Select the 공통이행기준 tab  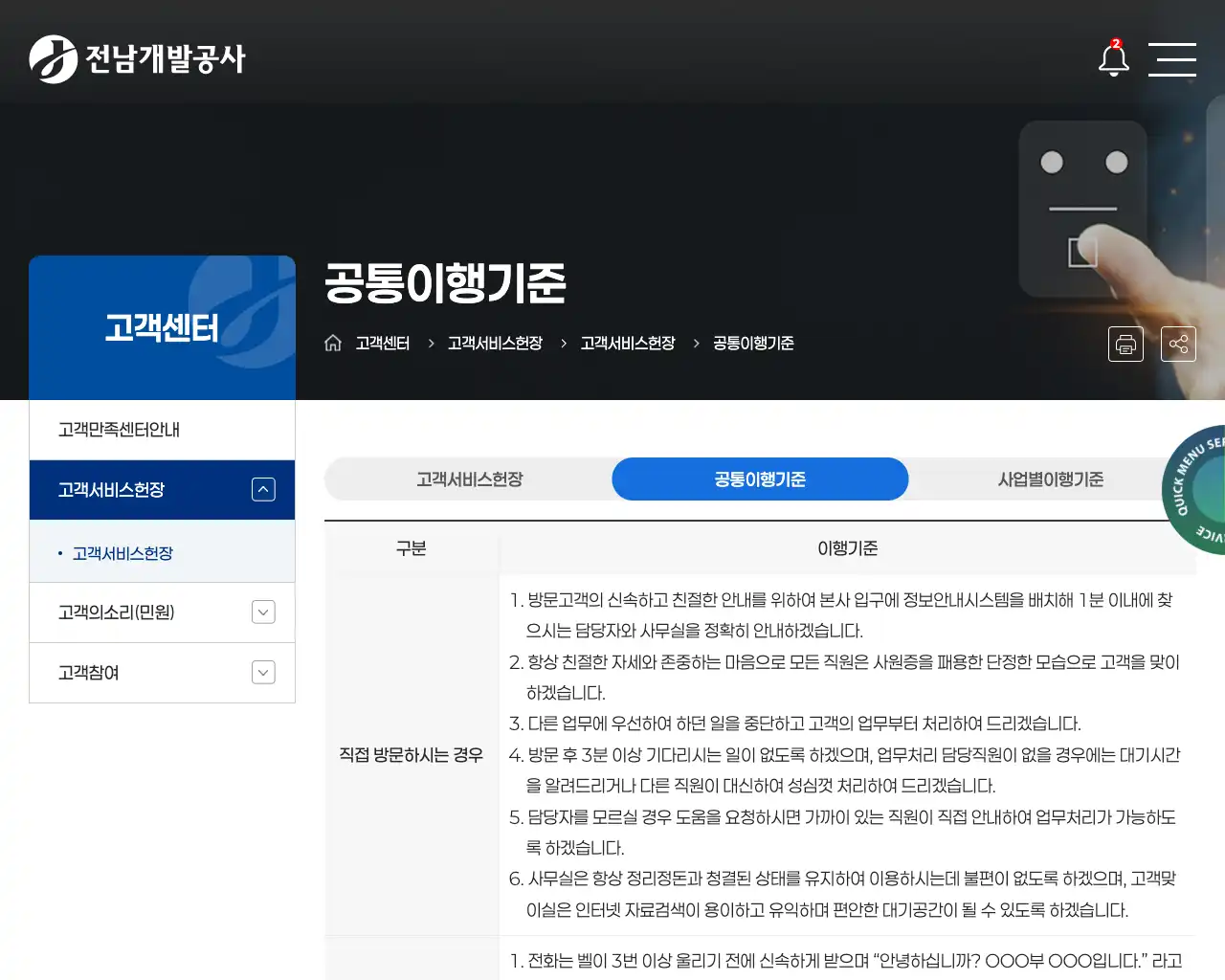[760, 479]
